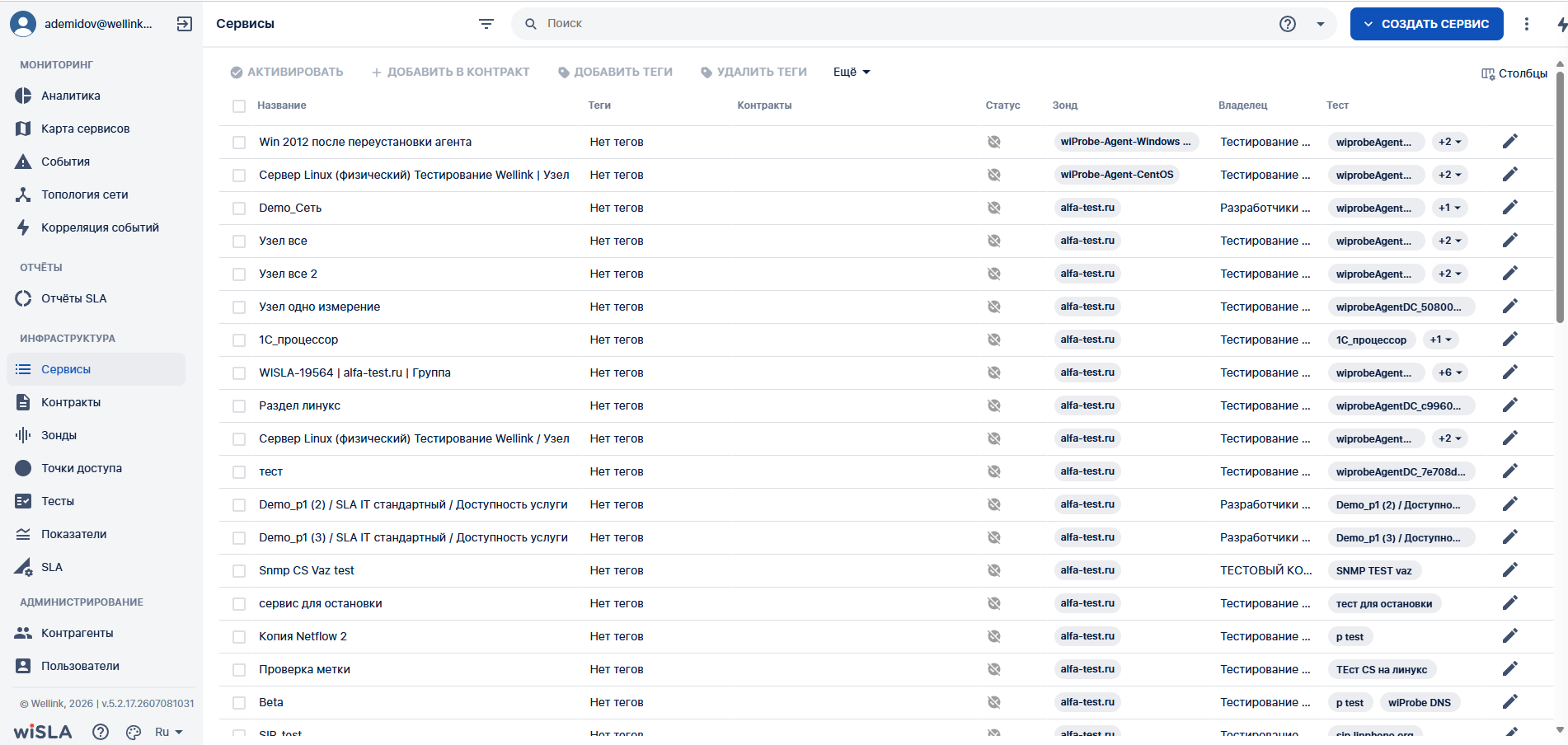The height and width of the screenshot is (745, 1568).
Task: Open the SNMP TEST vaz test chip
Action: tap(1374, 570)
